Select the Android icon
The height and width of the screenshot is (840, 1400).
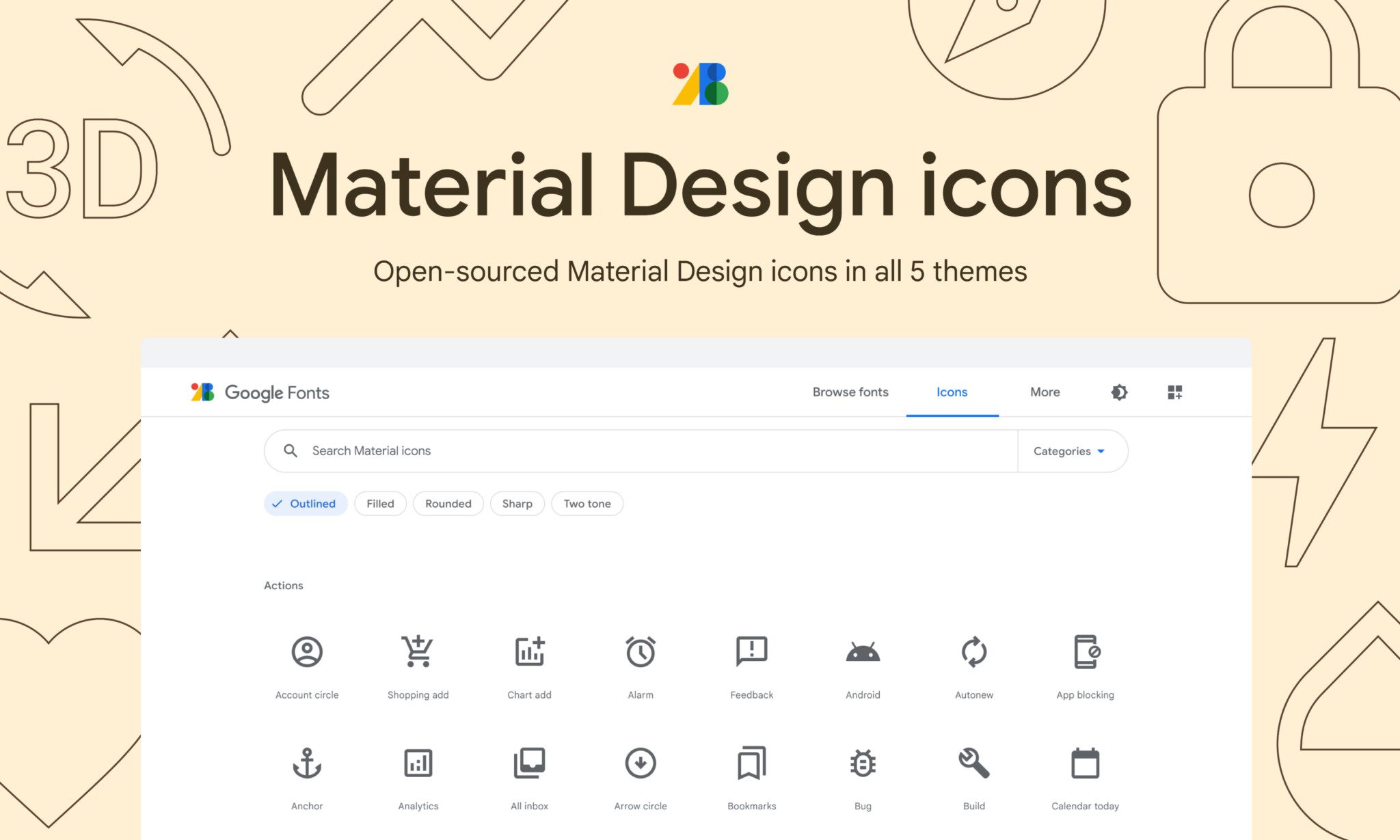point(862,651)
